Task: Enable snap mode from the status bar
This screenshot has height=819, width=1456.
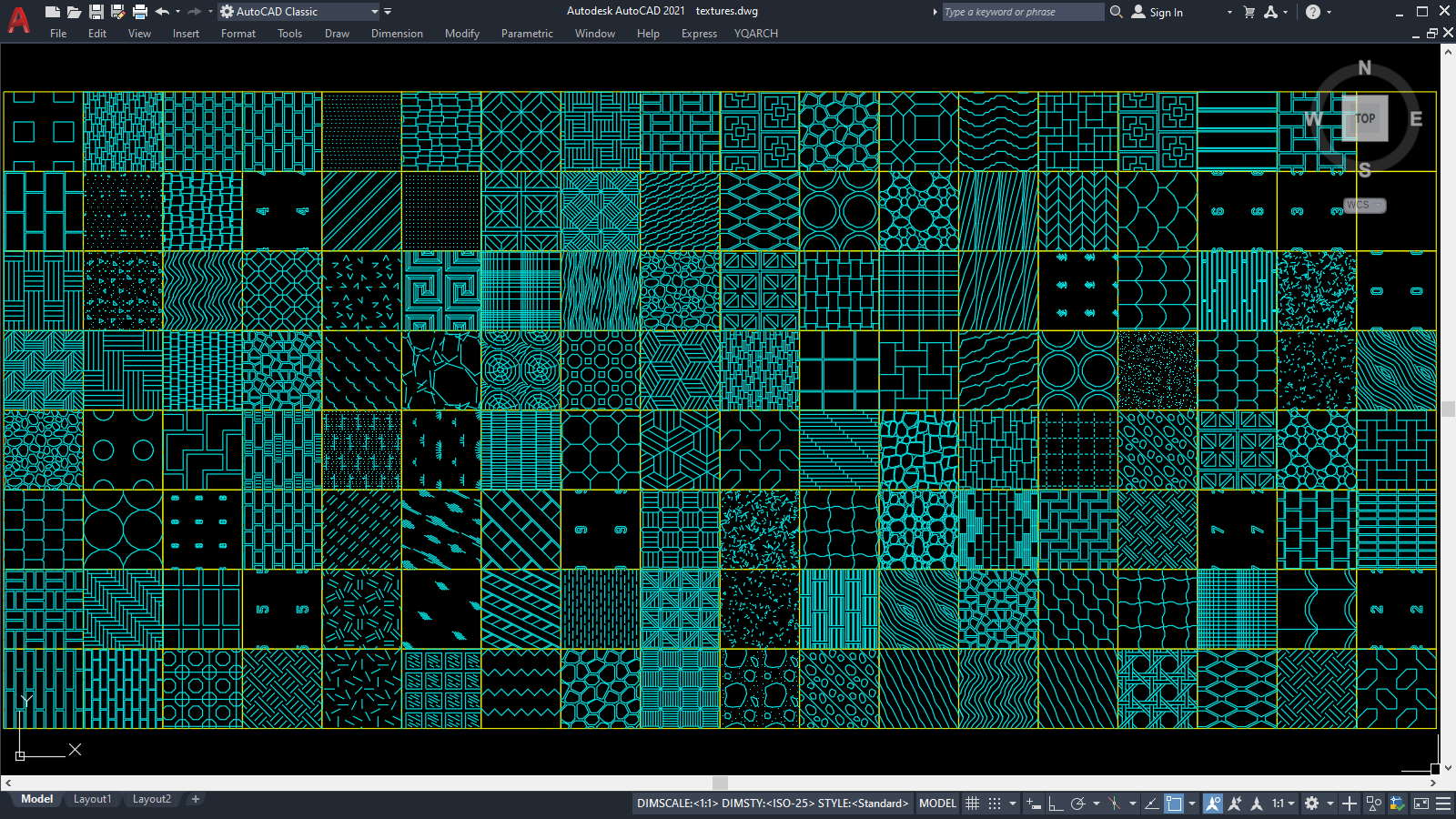Action: (x=996, y=803)
